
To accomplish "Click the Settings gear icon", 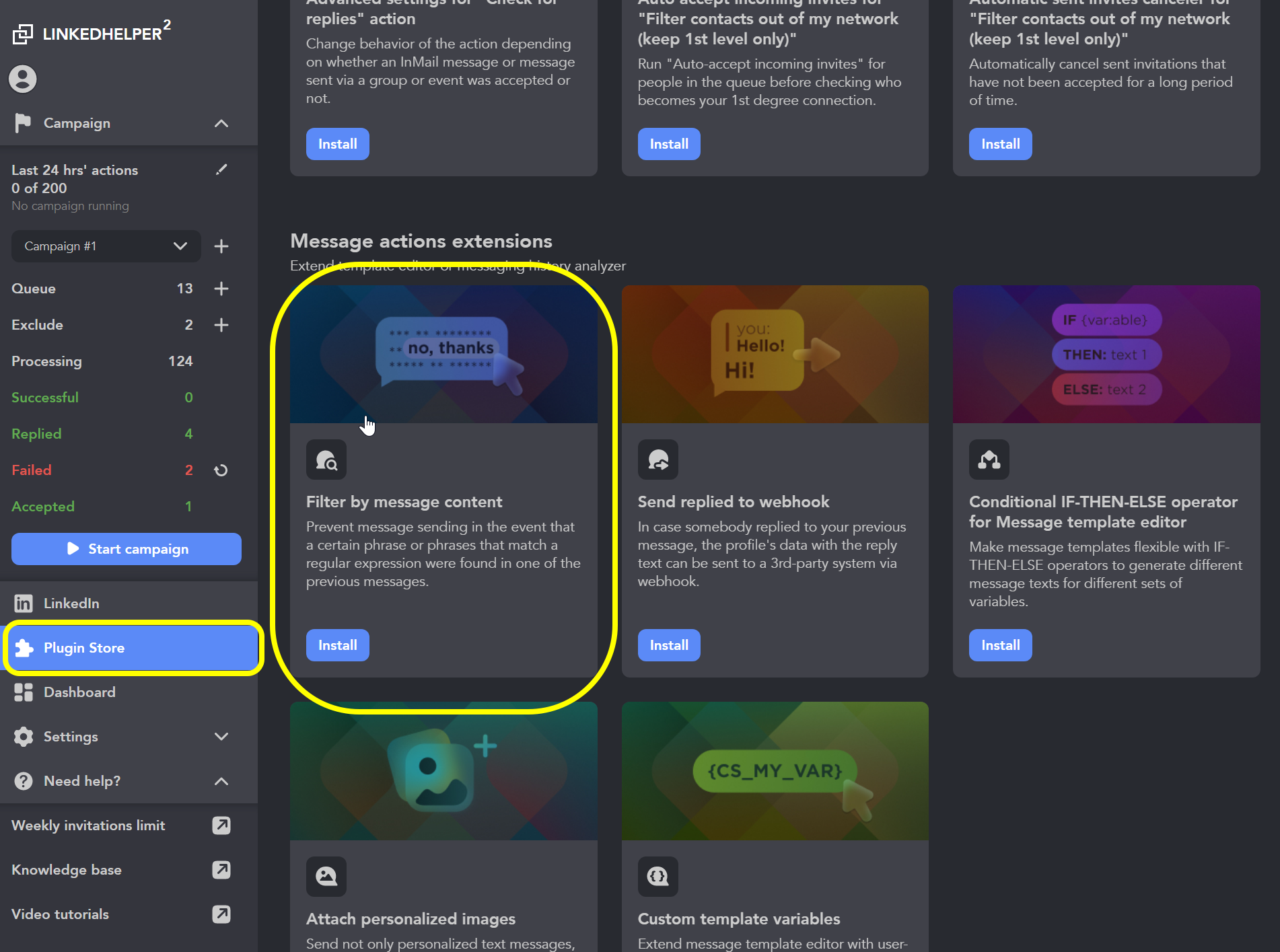I will tap(24, 737).
